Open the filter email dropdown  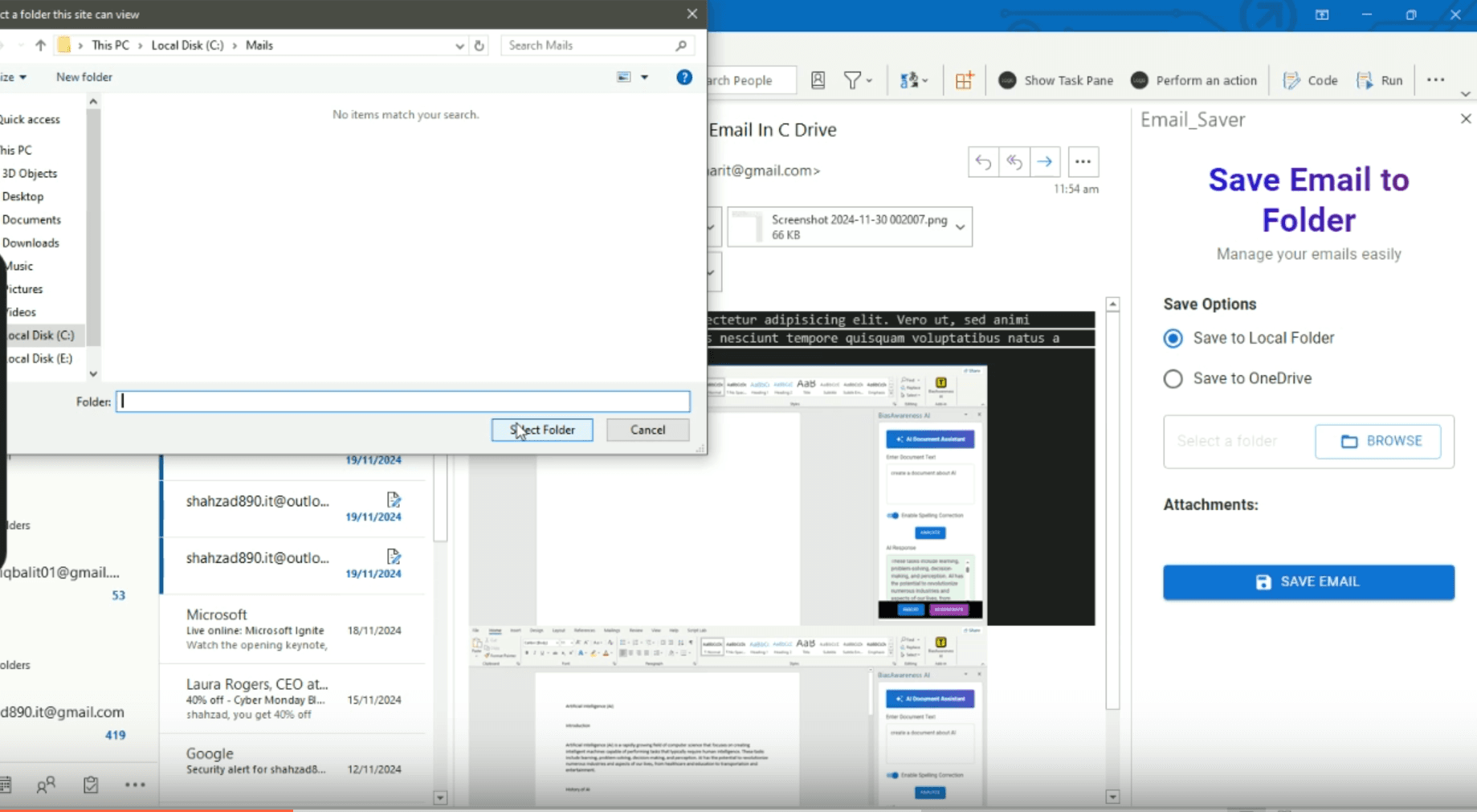click(x=858, y=80)
